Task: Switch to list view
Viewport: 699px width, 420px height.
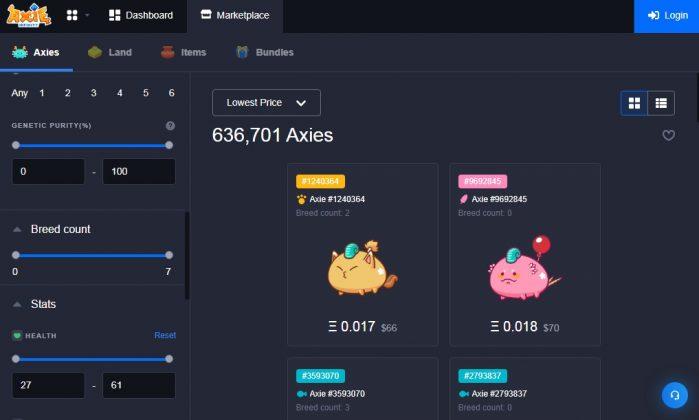Action: click(661, 103)
